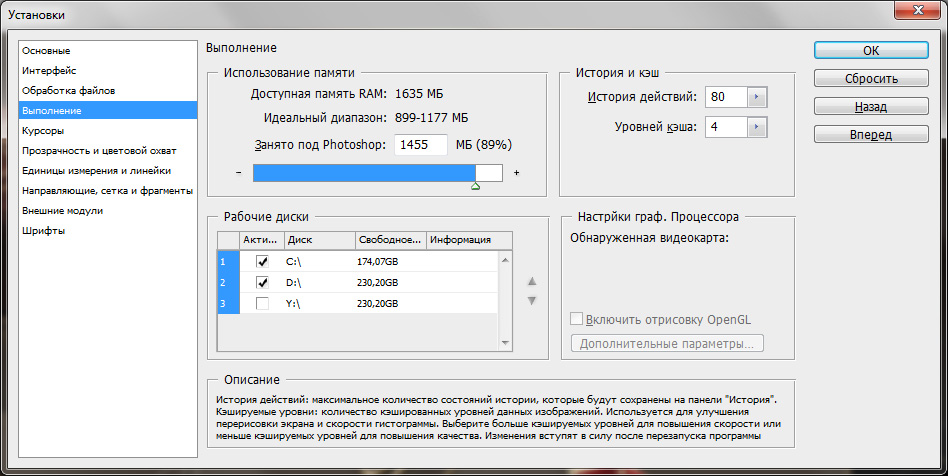Open Уровней кэша dropdown arrow
The image size is (948, 476).
(757, 127)
